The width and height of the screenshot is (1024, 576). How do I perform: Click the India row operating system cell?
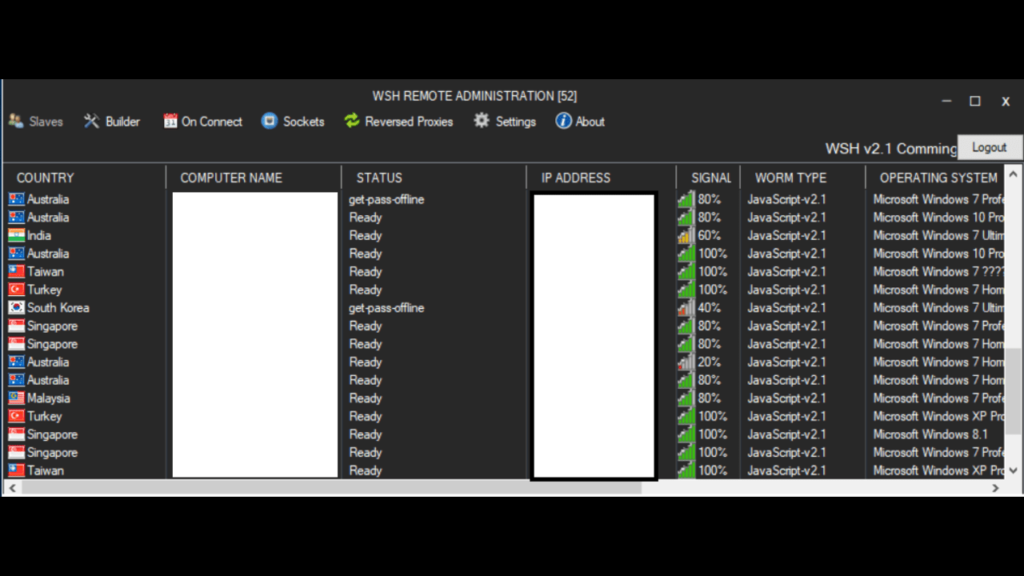[x=938, y=236]
